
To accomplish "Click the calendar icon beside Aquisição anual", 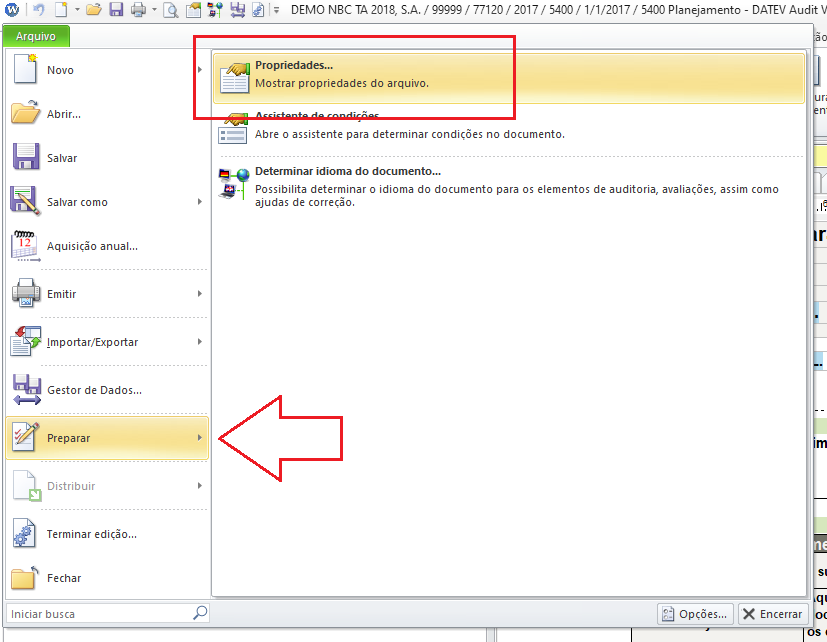I will [25, 245].
